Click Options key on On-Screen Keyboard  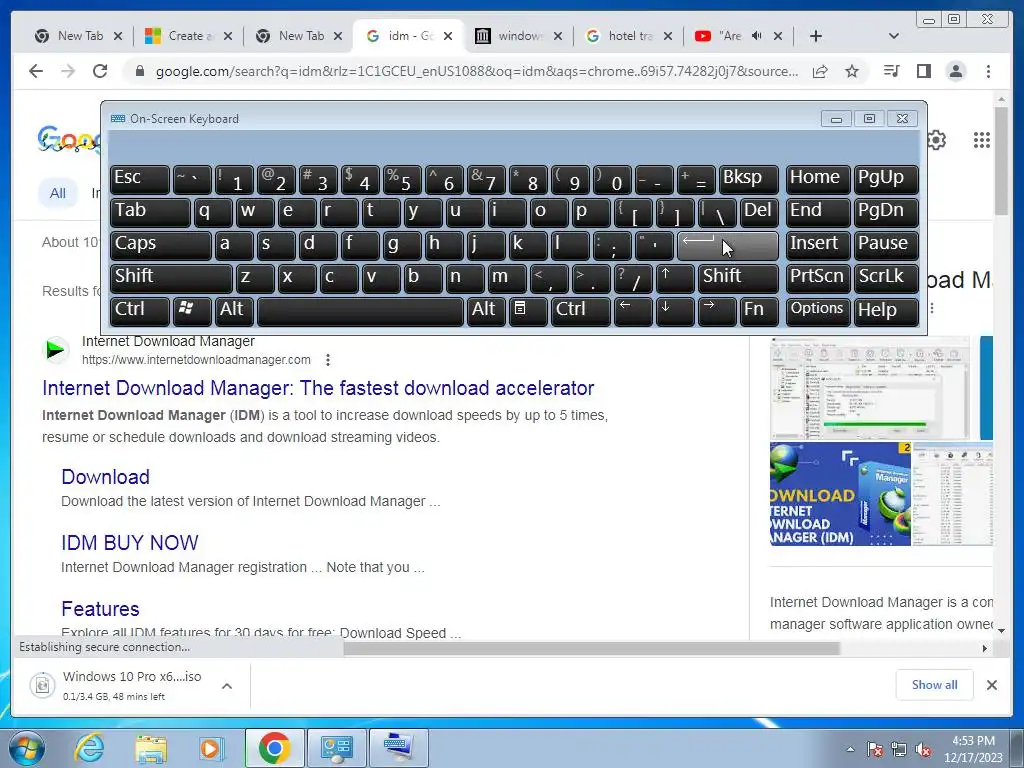(818, 311)
